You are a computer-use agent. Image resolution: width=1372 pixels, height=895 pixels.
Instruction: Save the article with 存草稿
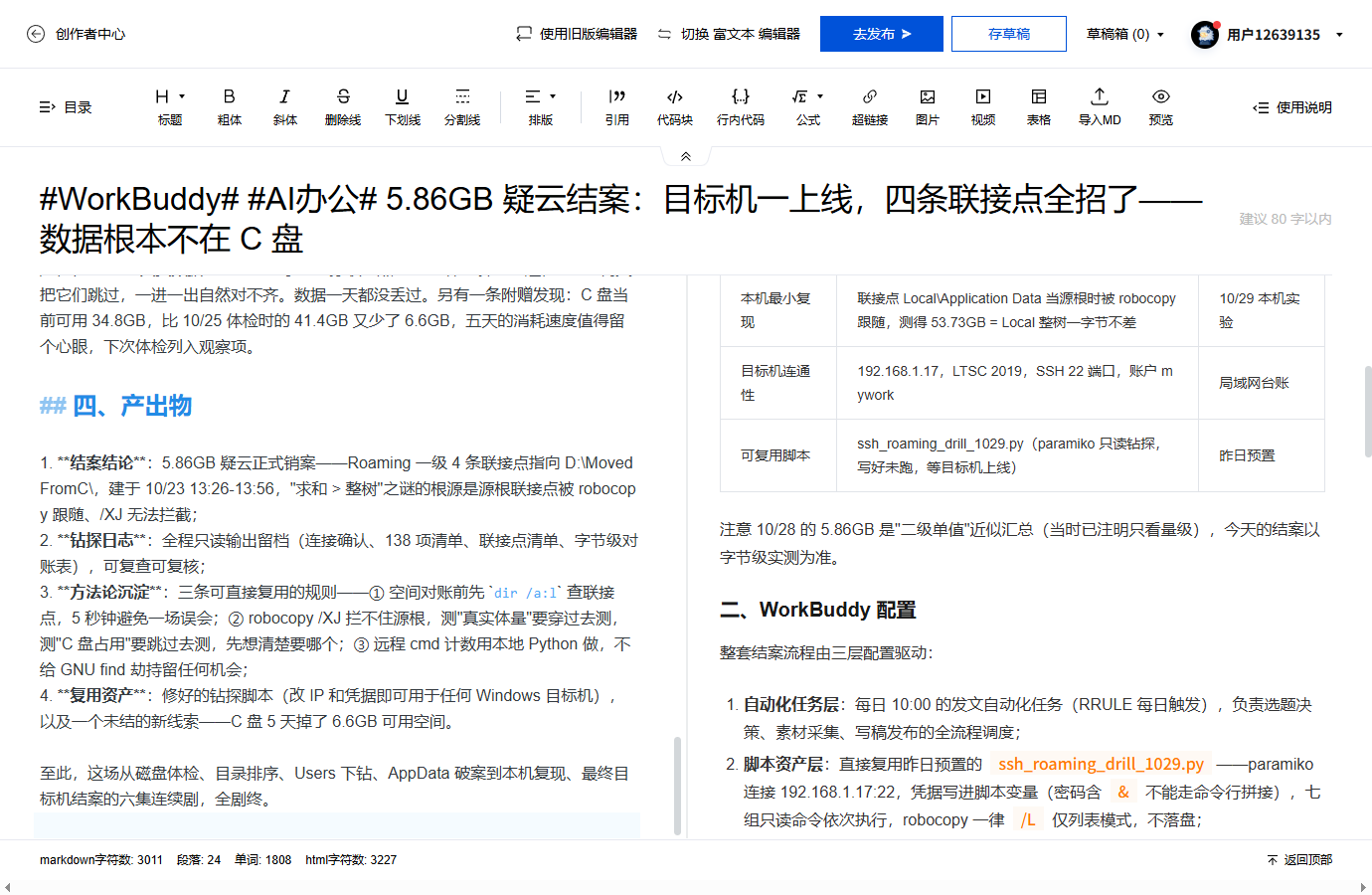(1009, 34)
